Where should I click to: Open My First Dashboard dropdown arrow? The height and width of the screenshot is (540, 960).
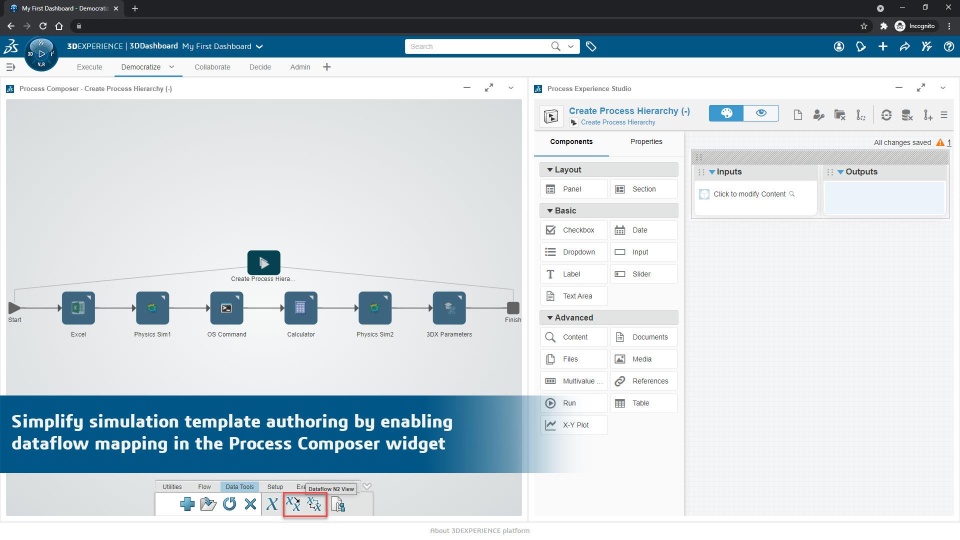point(260,47)
